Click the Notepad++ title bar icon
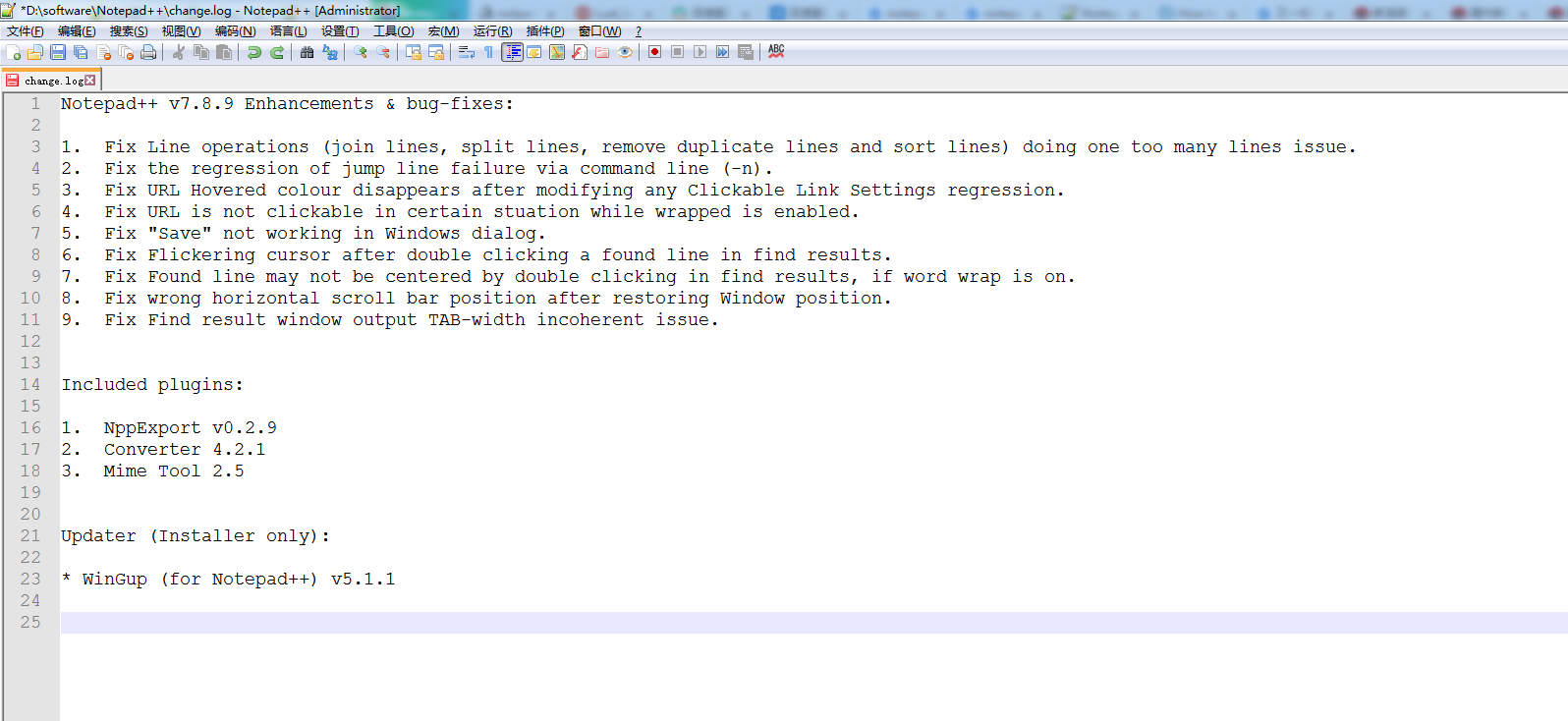This screenshot has width=1568, height=721. 9,10
